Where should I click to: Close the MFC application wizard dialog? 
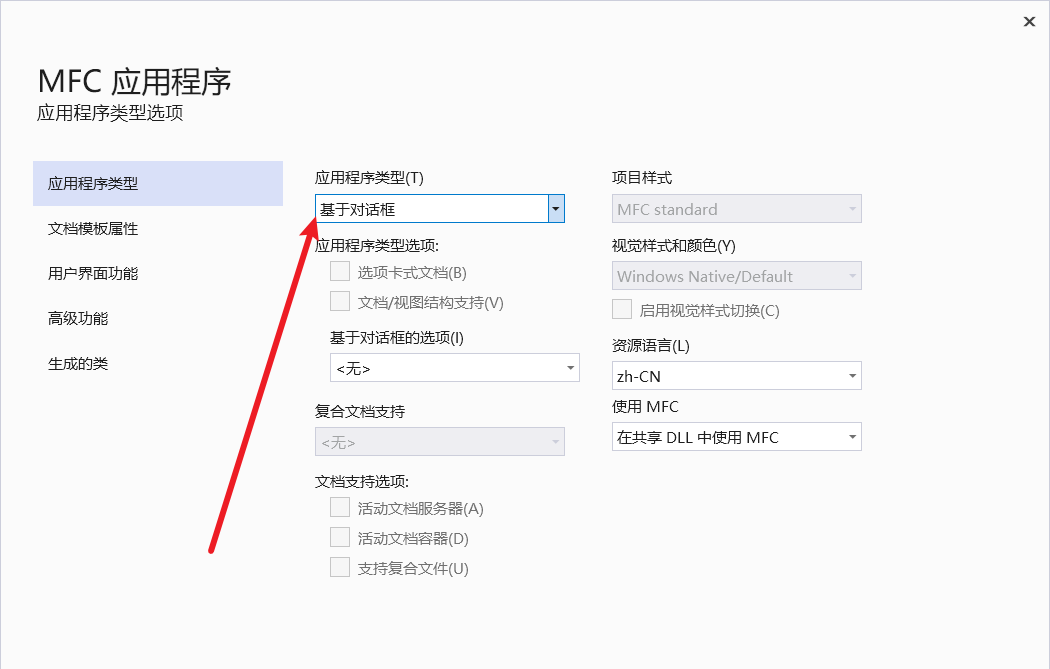click(1029, 21)
